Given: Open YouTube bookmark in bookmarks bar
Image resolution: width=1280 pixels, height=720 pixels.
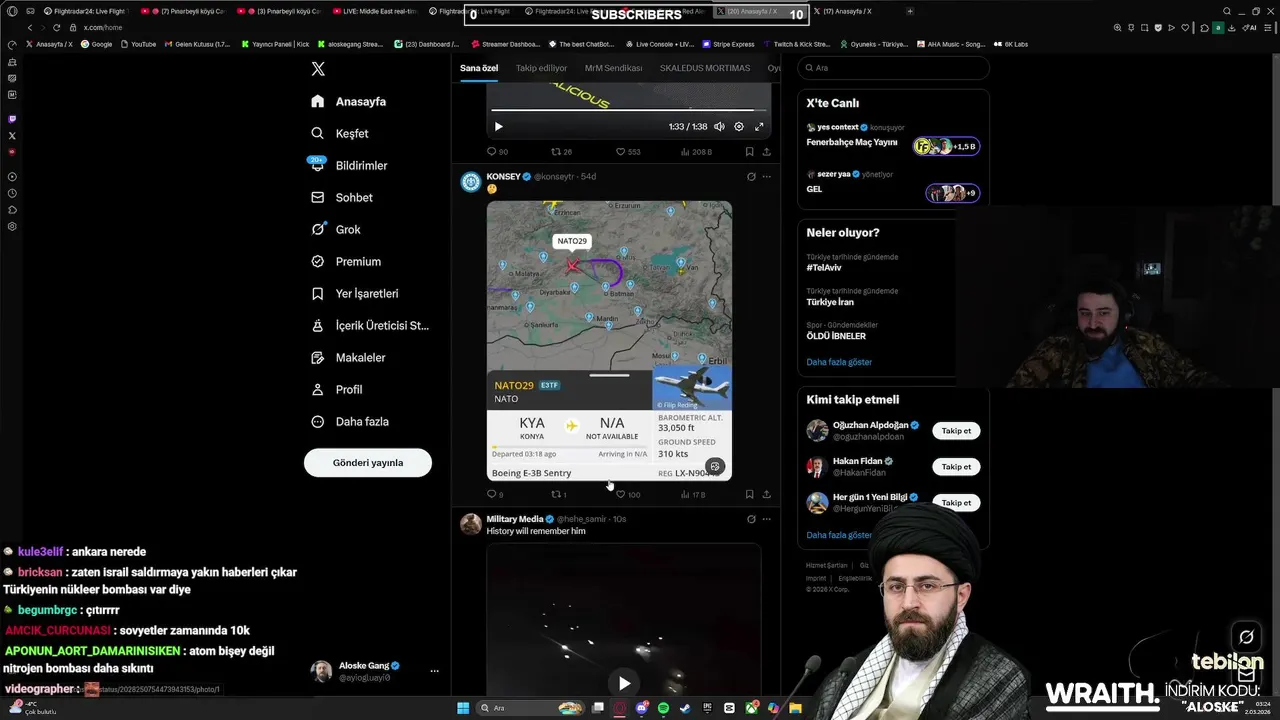Looking at the screenshot, I should (x=139, y=44).
